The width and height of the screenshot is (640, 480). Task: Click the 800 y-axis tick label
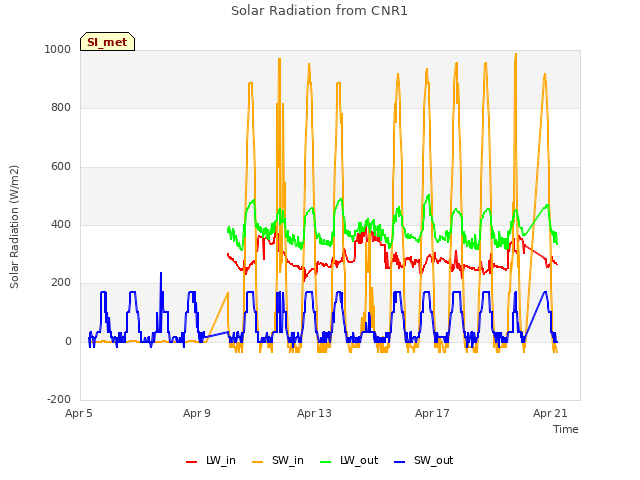point(61,107)
